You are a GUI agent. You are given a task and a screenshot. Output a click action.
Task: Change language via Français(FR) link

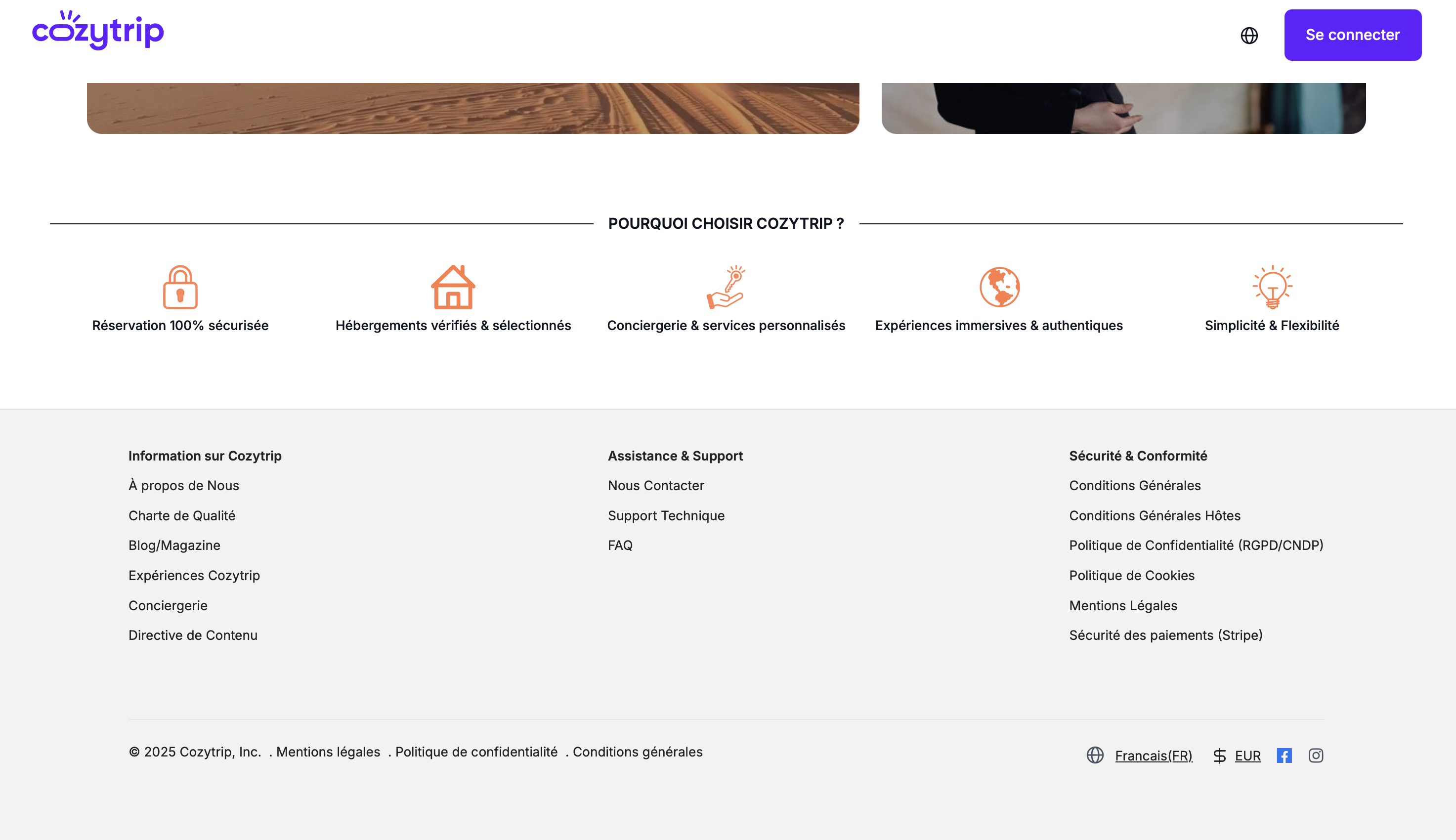1153,755
